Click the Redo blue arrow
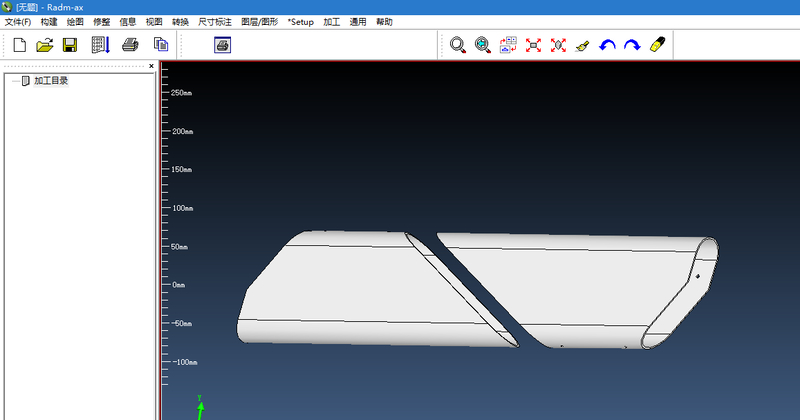Viewport: 800px width, 420px height. (x=632, y=45)
